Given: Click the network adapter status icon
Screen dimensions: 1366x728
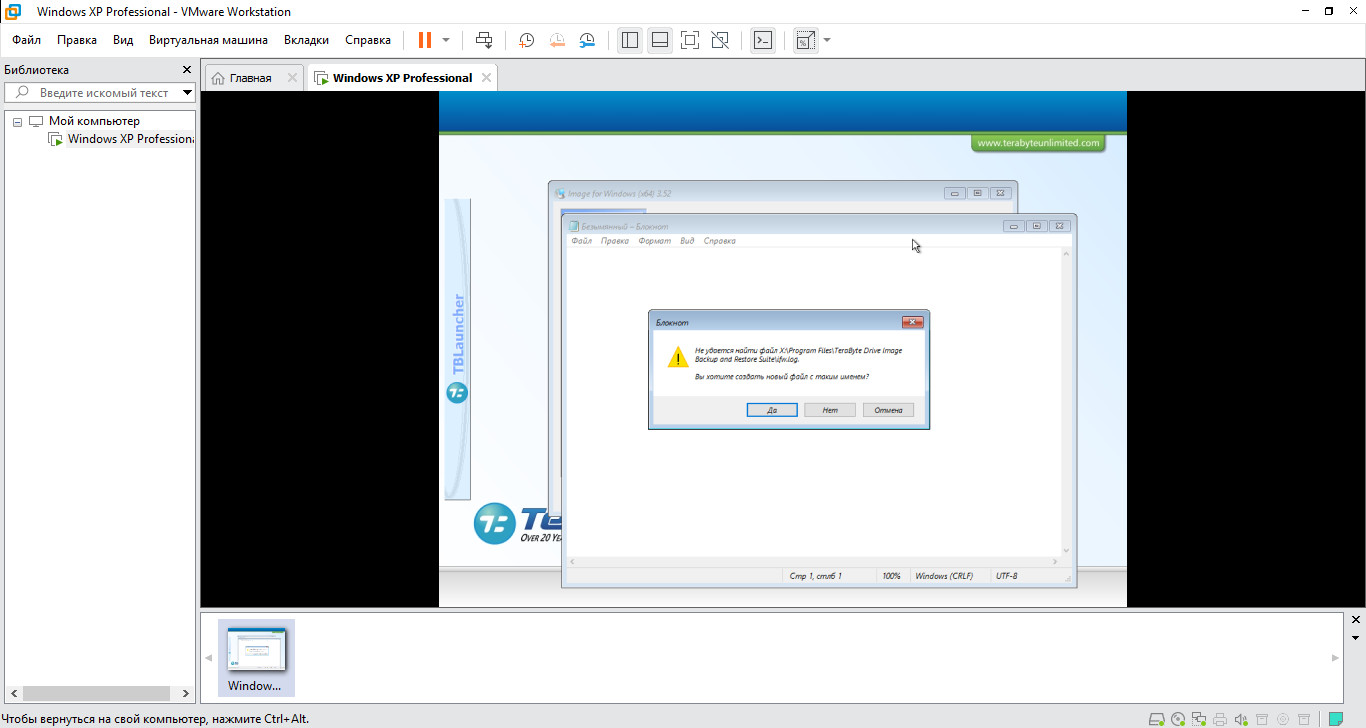Looking at the screenshot, I should (1199, 719).
